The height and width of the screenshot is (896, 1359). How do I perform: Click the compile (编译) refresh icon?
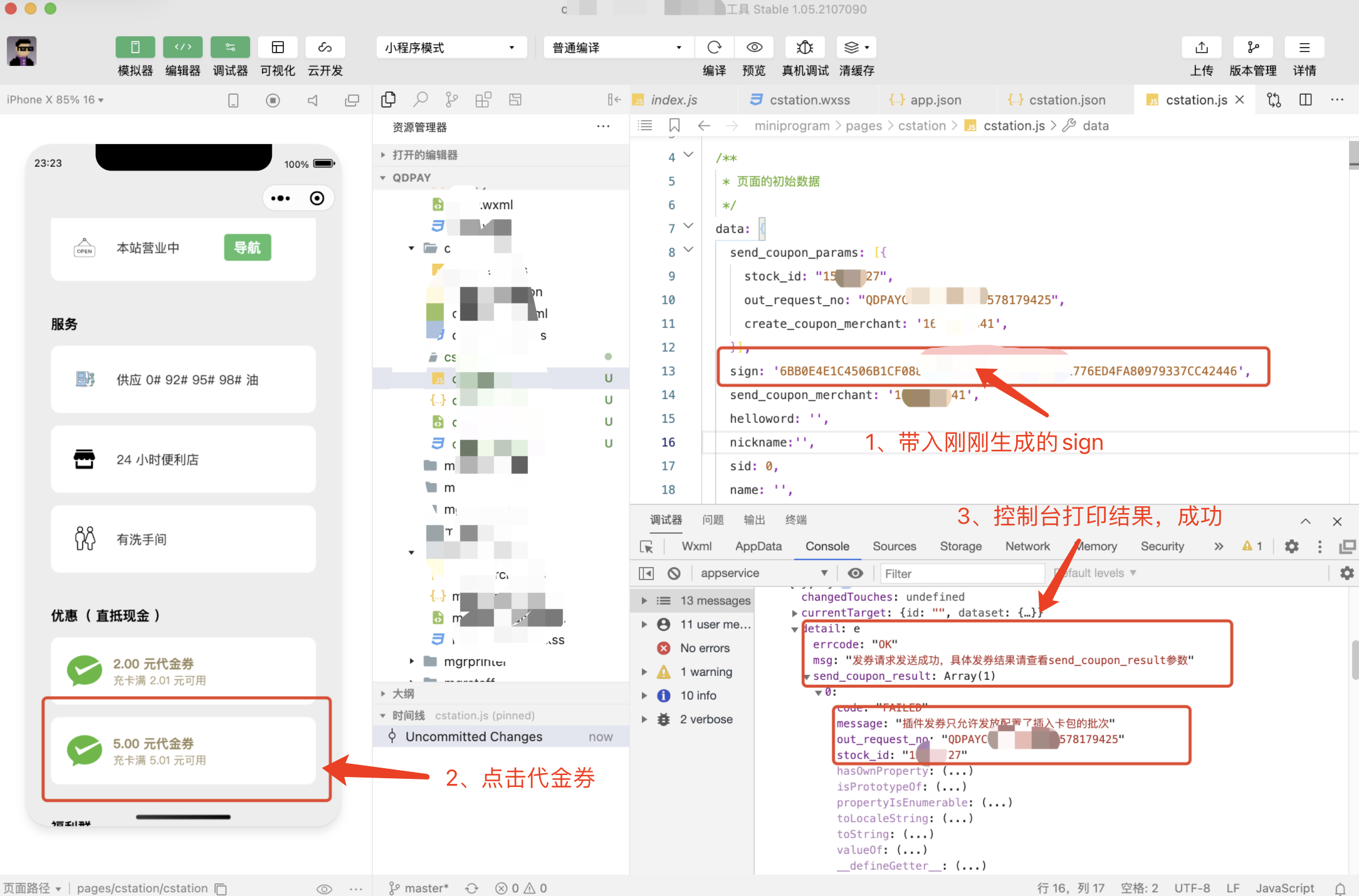[x=714, y=48]
